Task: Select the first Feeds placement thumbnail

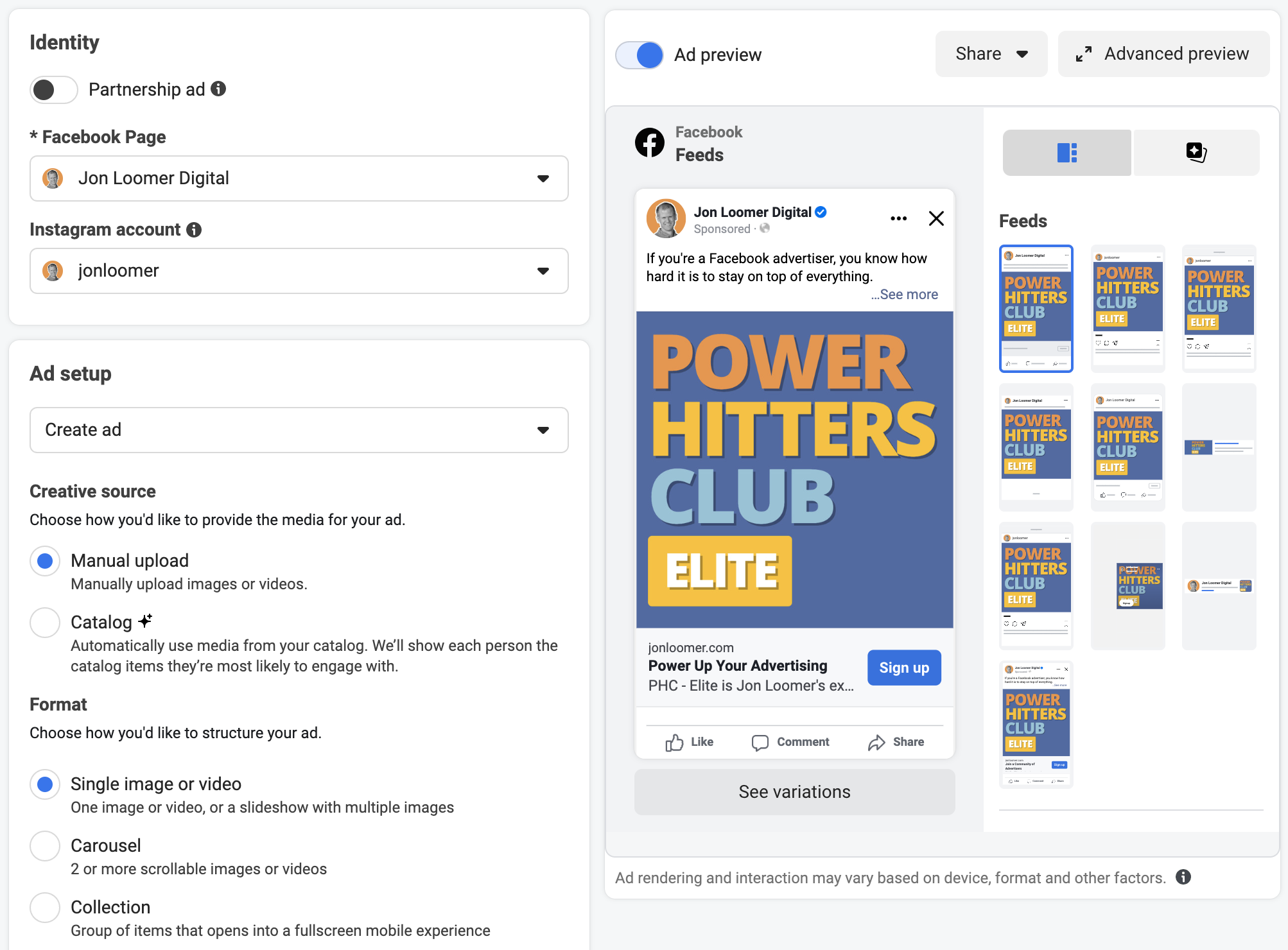Action: click(1036, 309)
